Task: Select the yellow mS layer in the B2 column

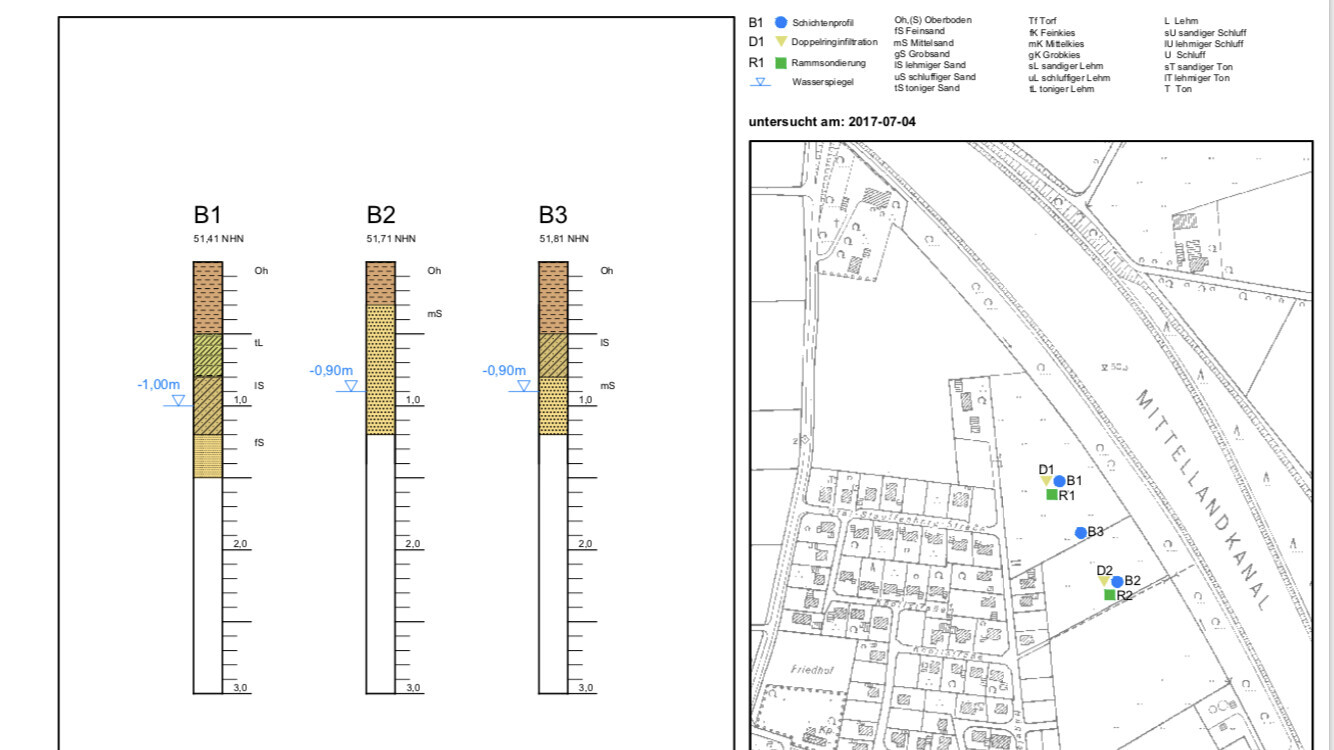Action: (380, 369)
